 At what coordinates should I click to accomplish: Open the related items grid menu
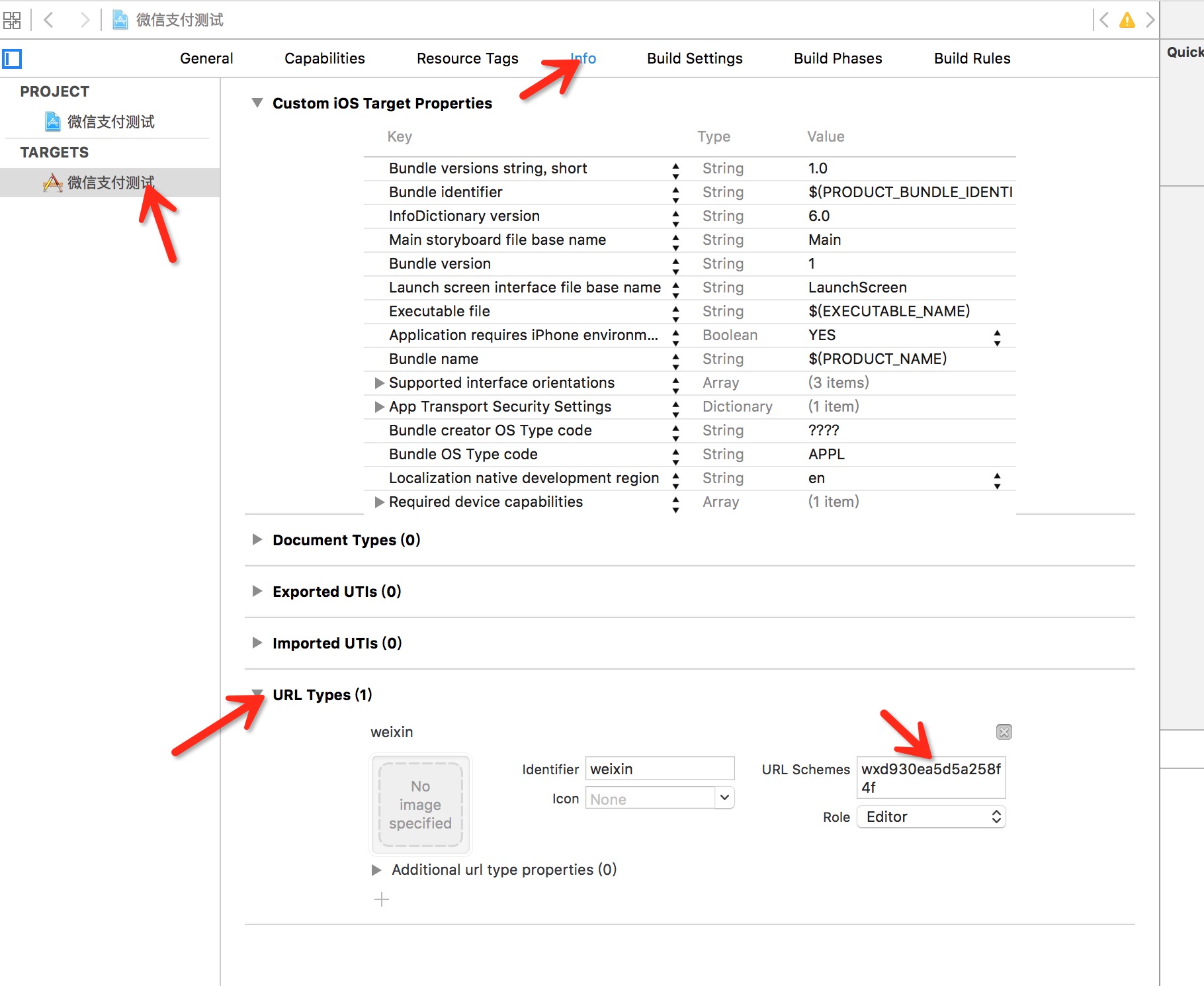point(12,20)
